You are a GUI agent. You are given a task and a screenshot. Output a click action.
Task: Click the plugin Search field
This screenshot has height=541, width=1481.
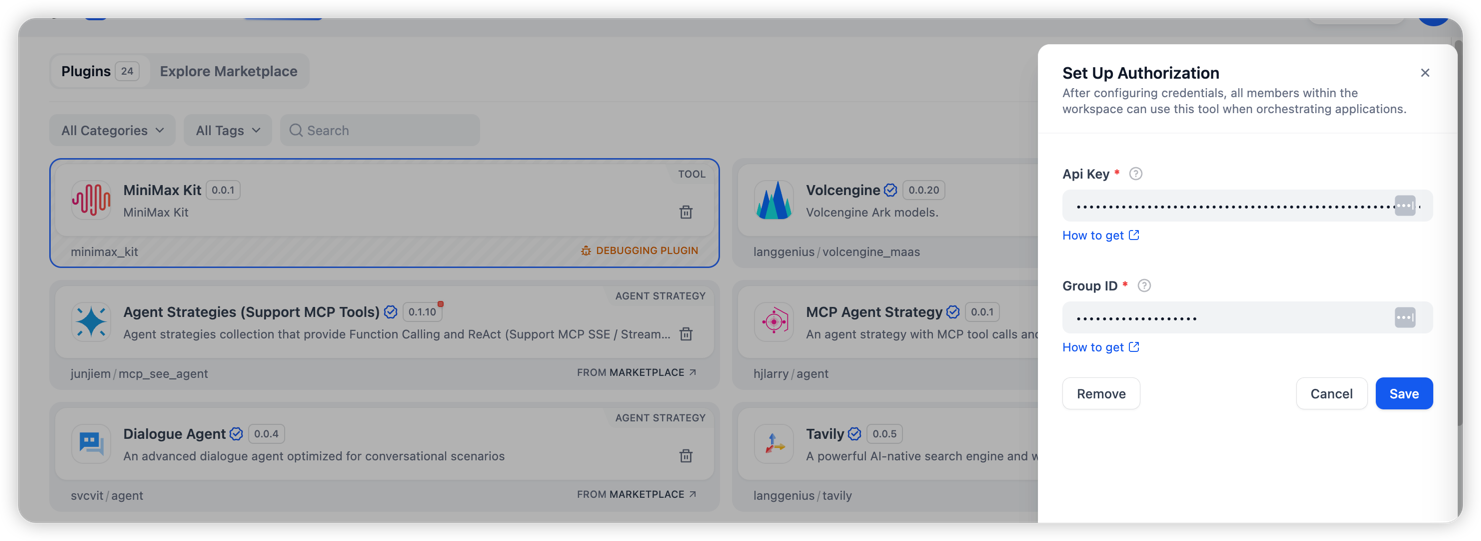380,130
